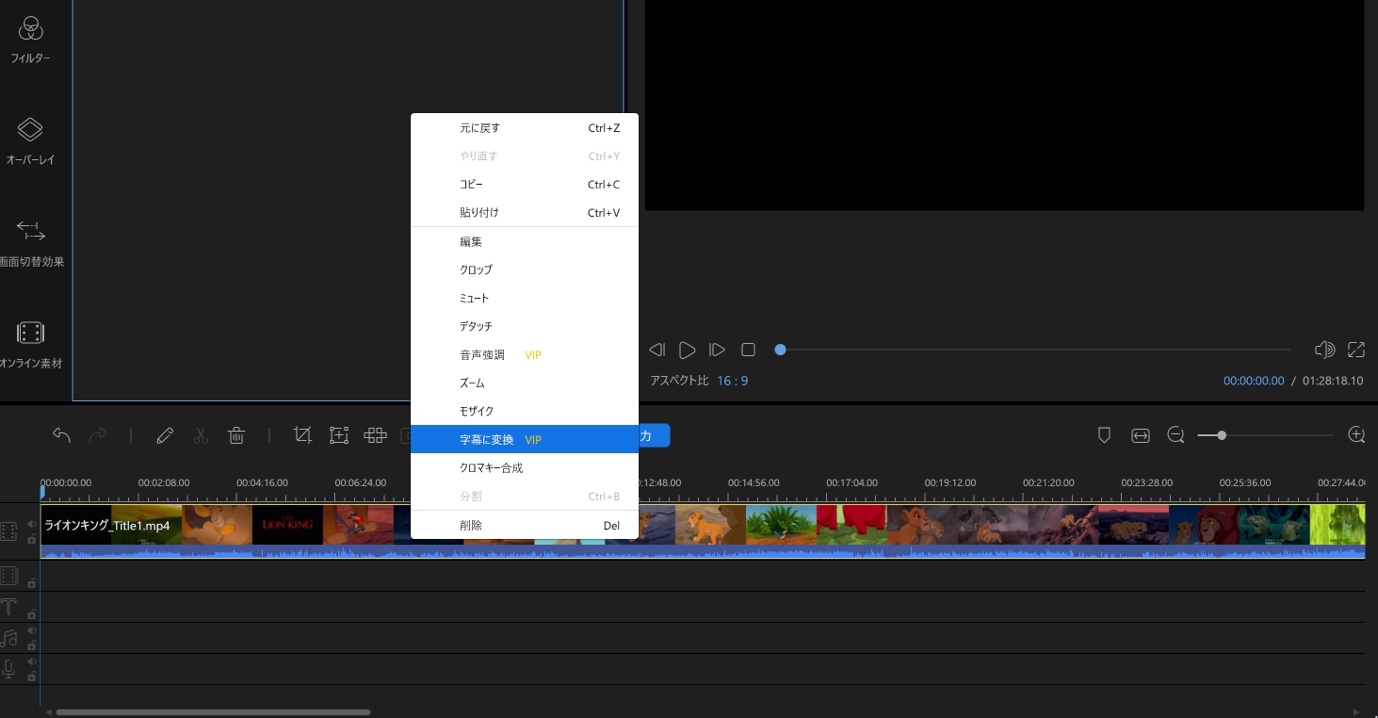Click the timeline zoom slider

click(1265, 435)
